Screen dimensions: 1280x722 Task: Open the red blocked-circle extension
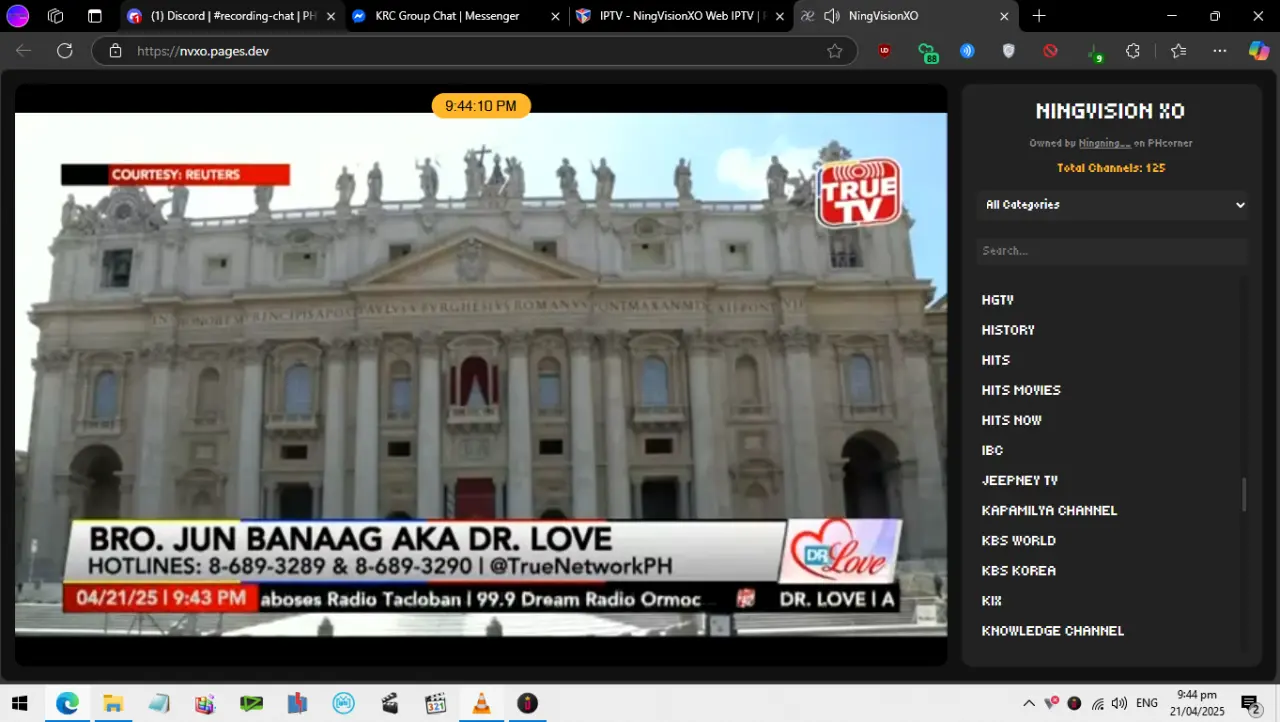[x=1050, y=51]
